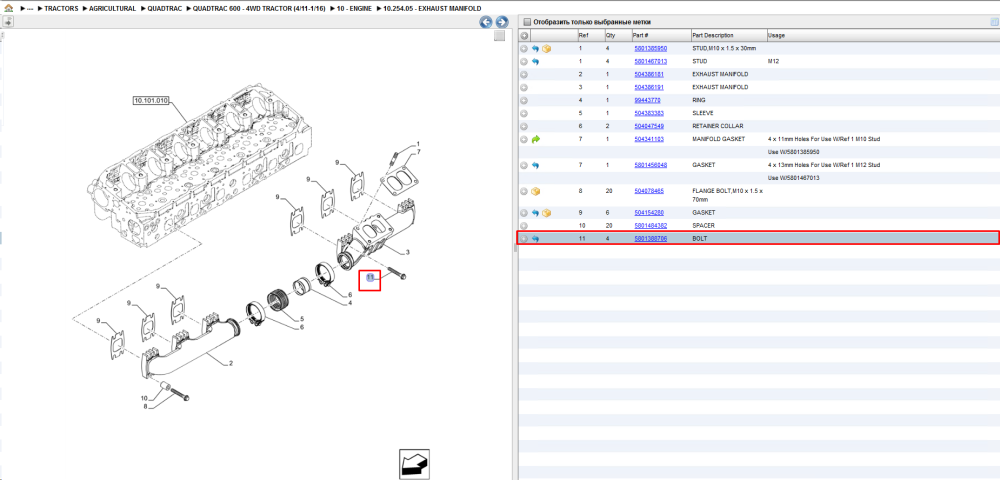Select callout 8 on the diagram
1000x480 pixels.
pos(145,406)
